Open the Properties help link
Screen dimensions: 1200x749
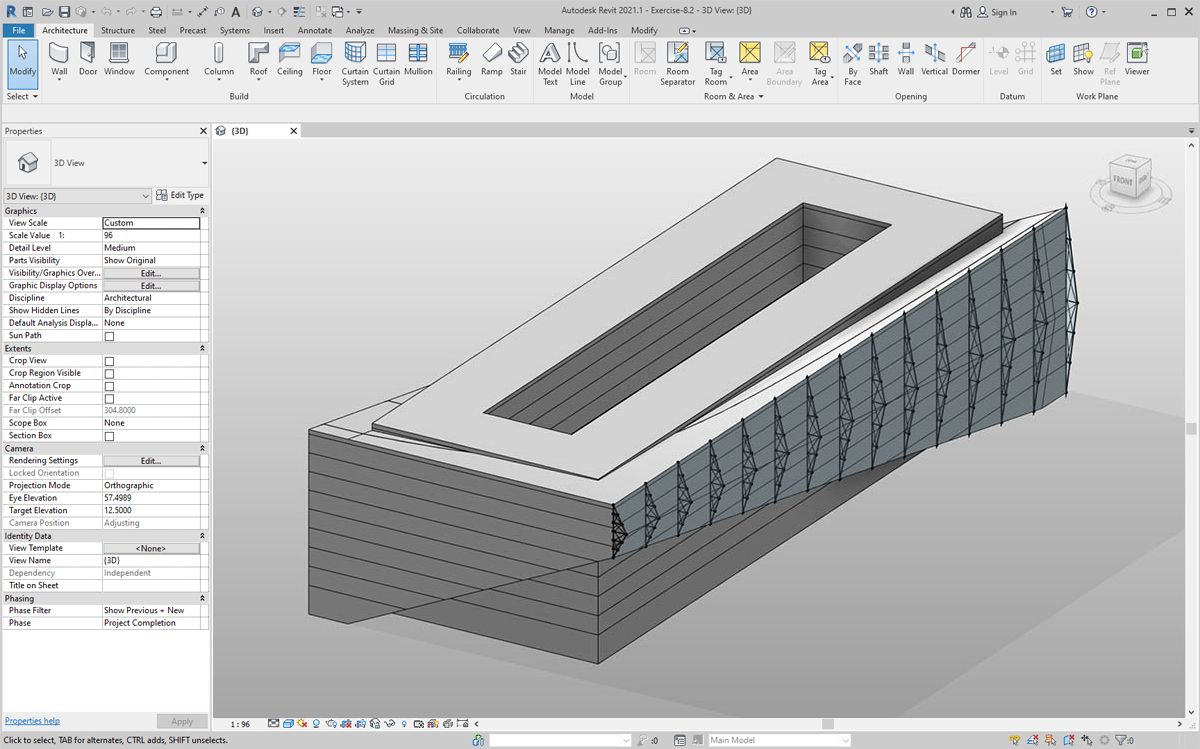tap(32, 721)
